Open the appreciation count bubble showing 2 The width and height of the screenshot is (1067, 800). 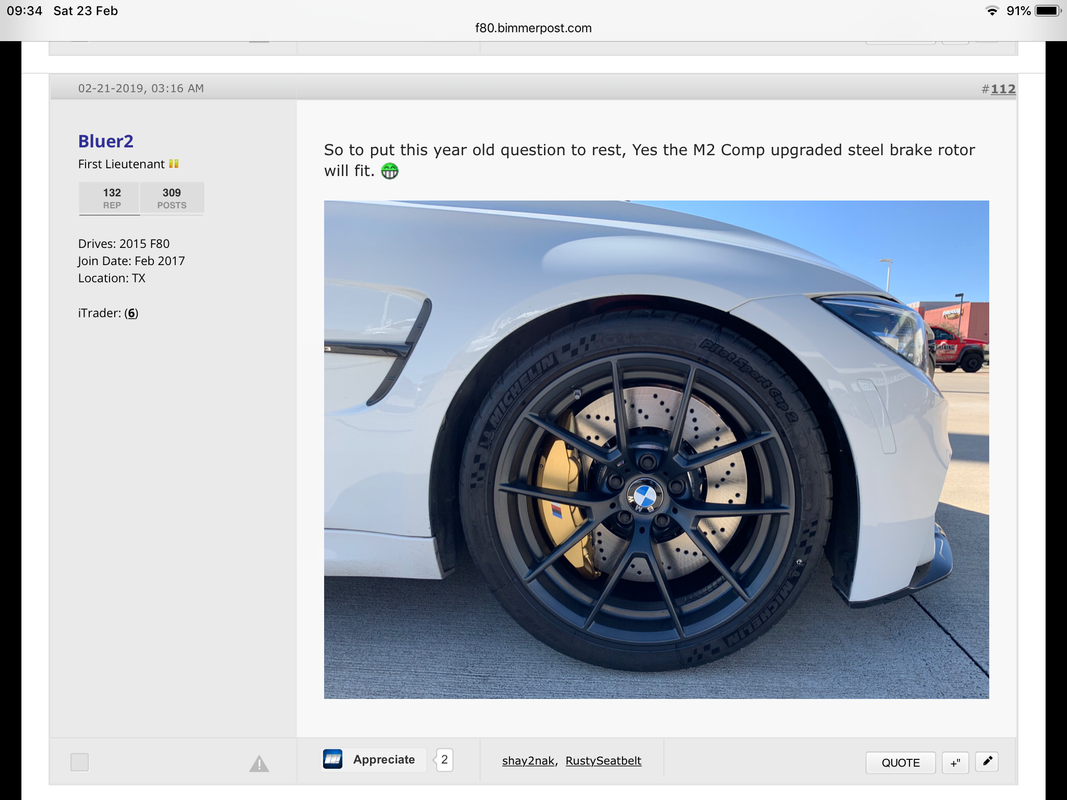[444, 760]
